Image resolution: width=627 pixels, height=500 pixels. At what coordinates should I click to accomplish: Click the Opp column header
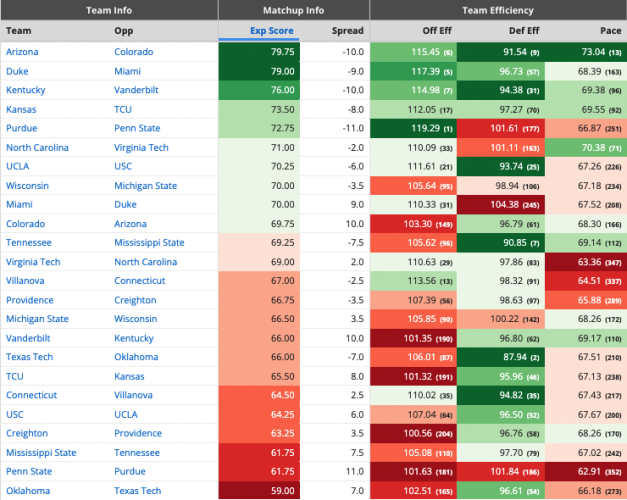coord(124,31)
